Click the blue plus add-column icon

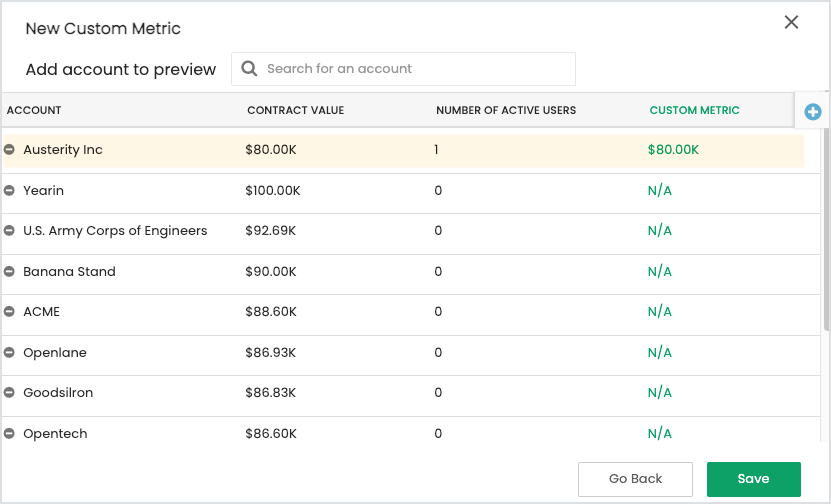pyautogui.click(x=812, y=112)
